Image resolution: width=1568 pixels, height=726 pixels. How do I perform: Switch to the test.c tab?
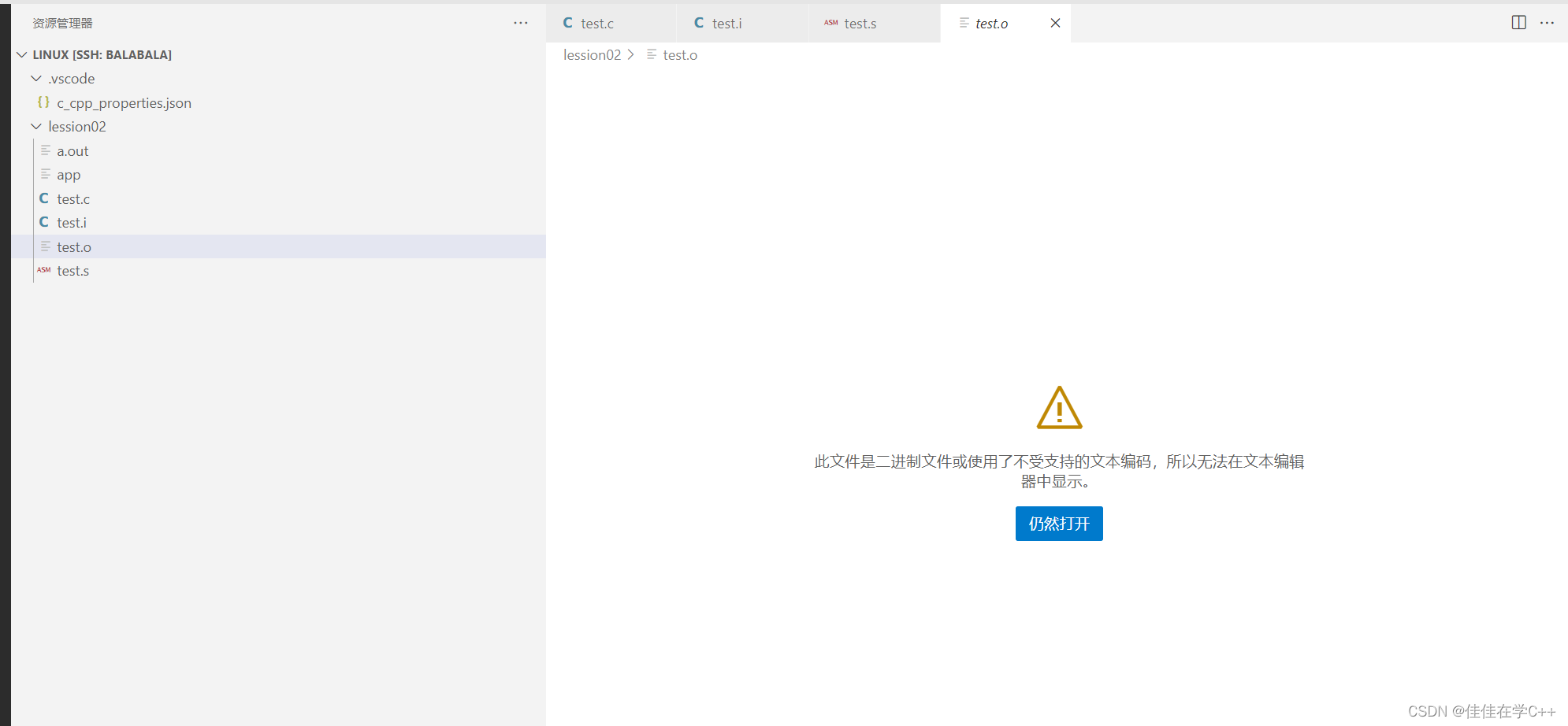[598, 23]
